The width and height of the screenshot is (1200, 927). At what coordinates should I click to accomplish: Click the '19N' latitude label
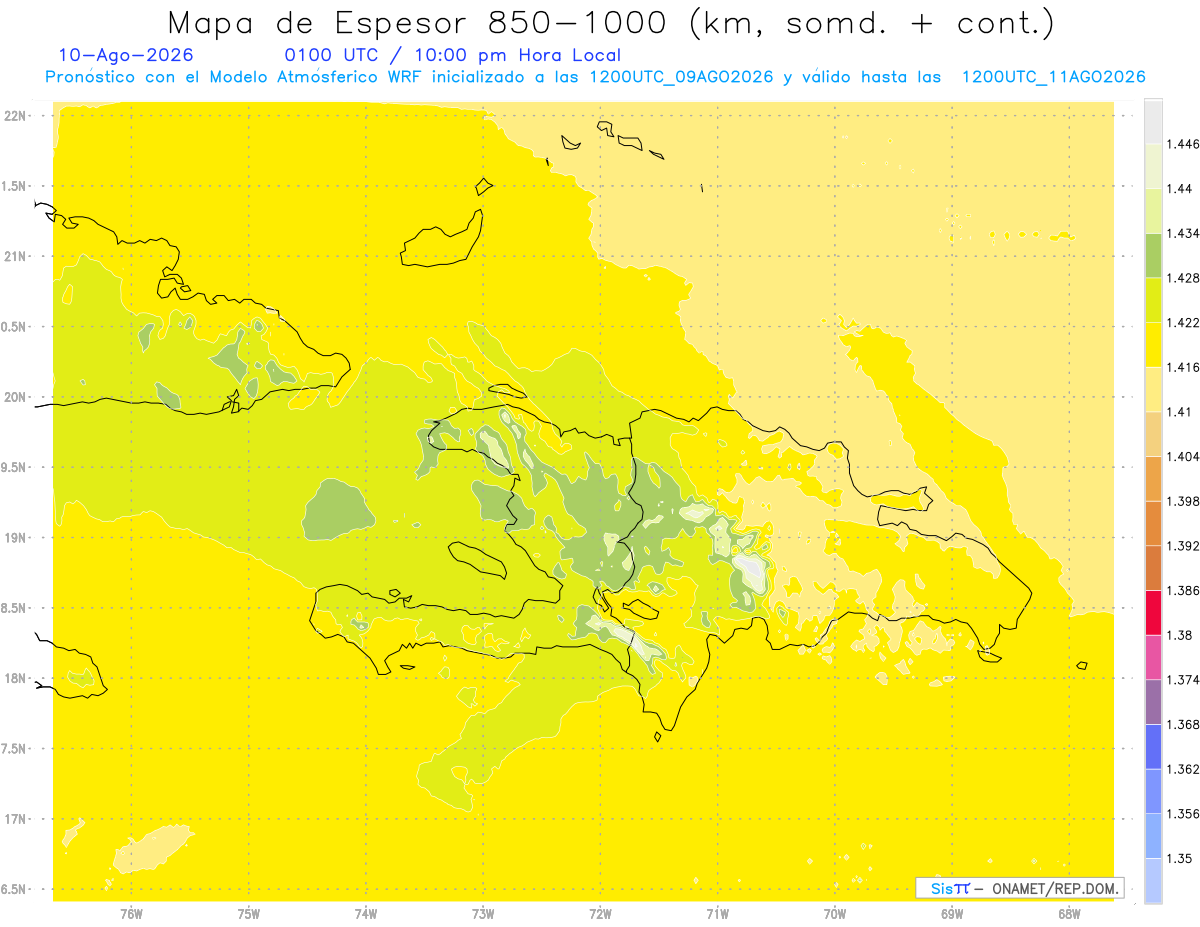tap(17, 538)
